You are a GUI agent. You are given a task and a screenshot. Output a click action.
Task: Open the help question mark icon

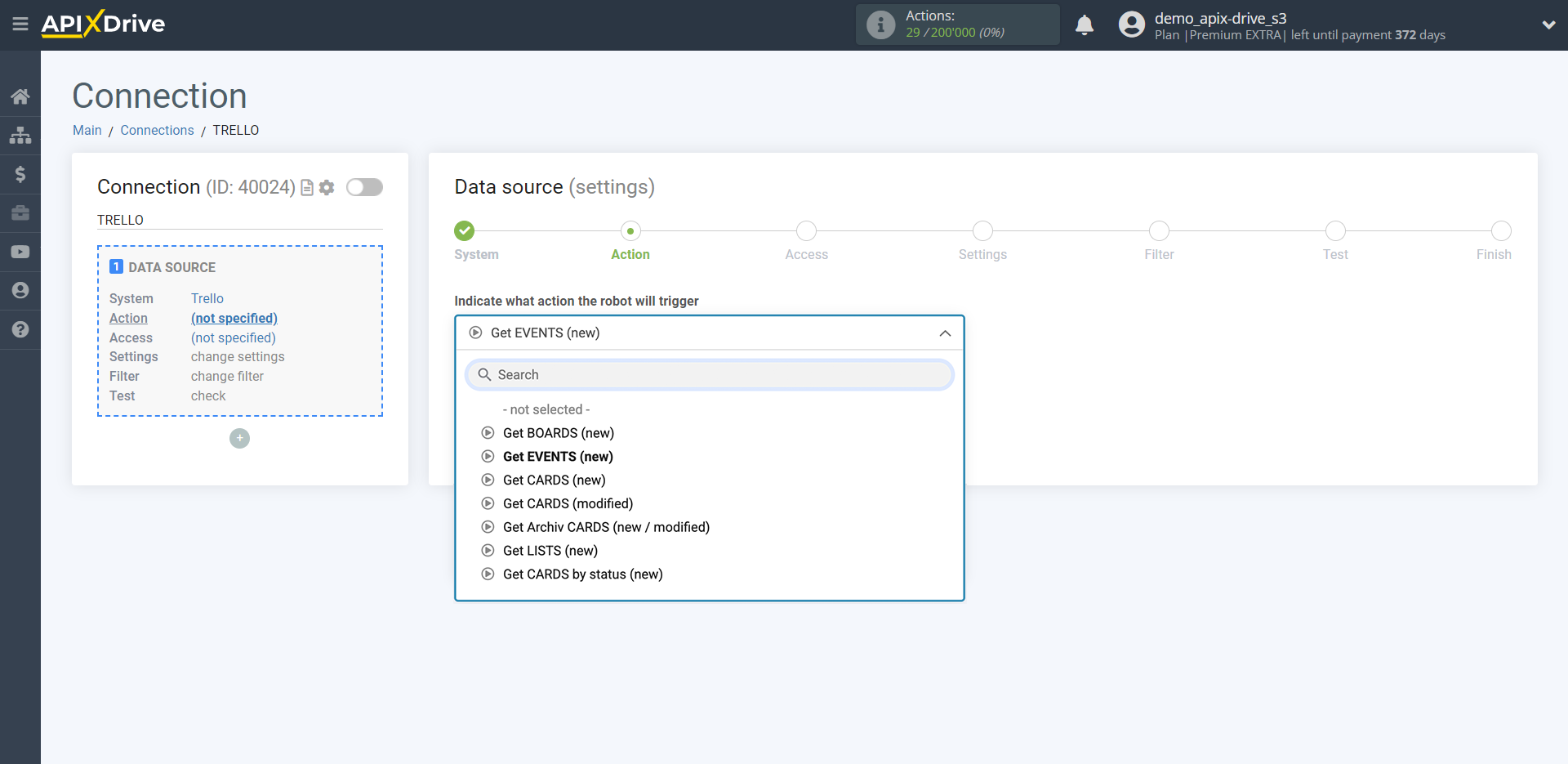(x=20, y=329)
